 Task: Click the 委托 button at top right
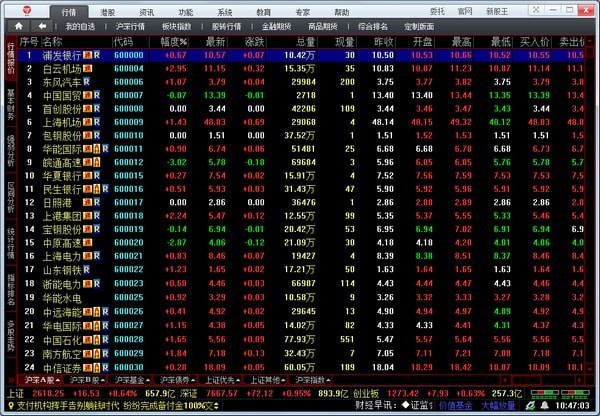tap(437, 11)
